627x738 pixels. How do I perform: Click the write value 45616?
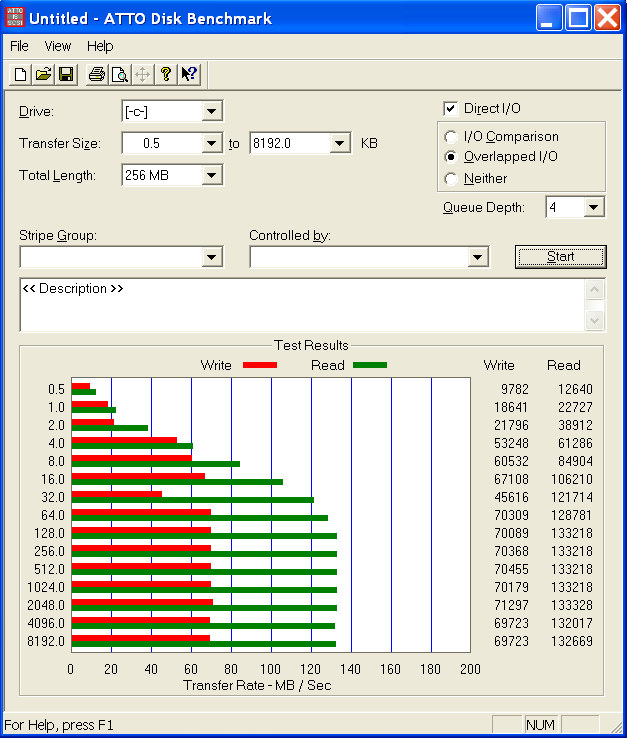[x=511, y=497]
